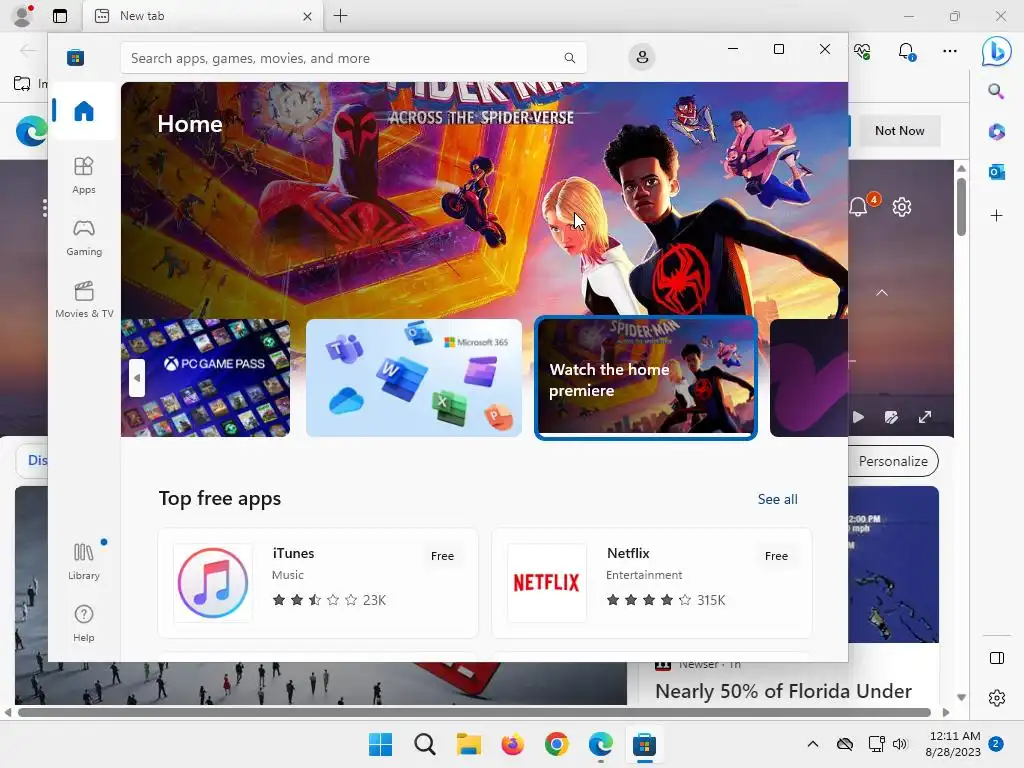Select Watch the home premiere thumbnail
Screen dimensions: 1024x768
pos(646,377)
